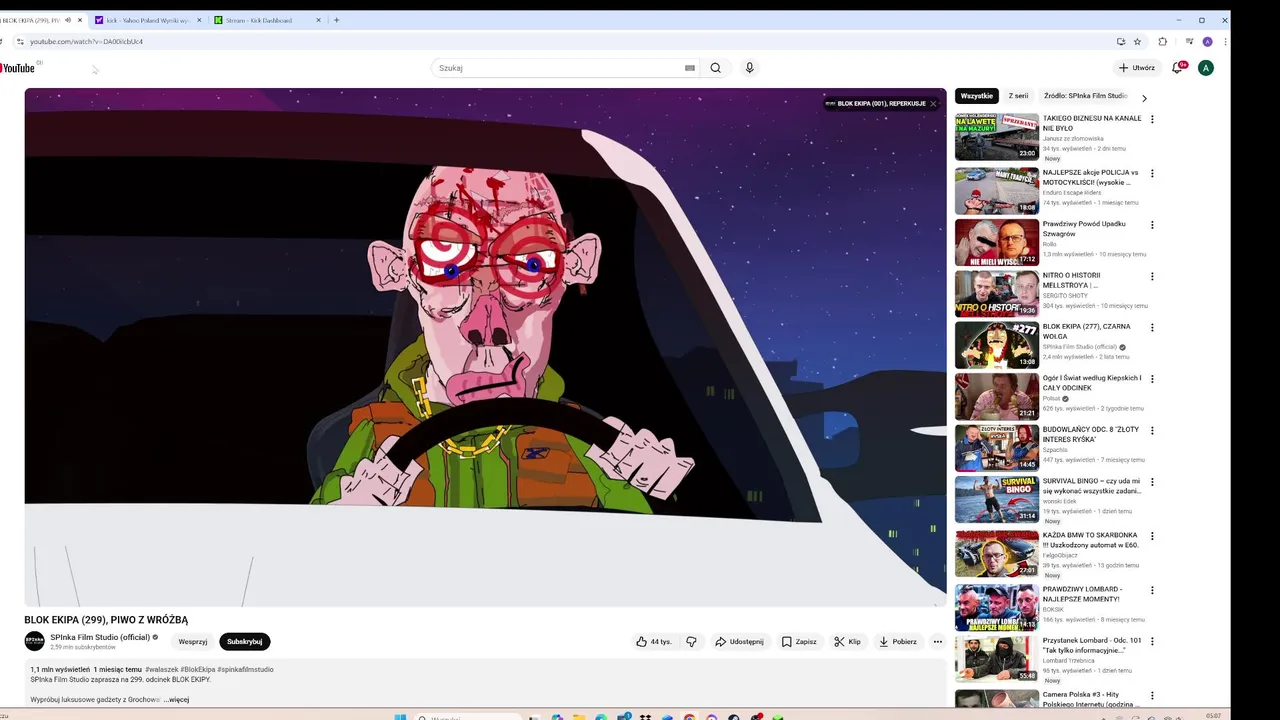Click #walaszek hashtag
This screenshot has height=720, width=1280.
[x=161, y=669]
